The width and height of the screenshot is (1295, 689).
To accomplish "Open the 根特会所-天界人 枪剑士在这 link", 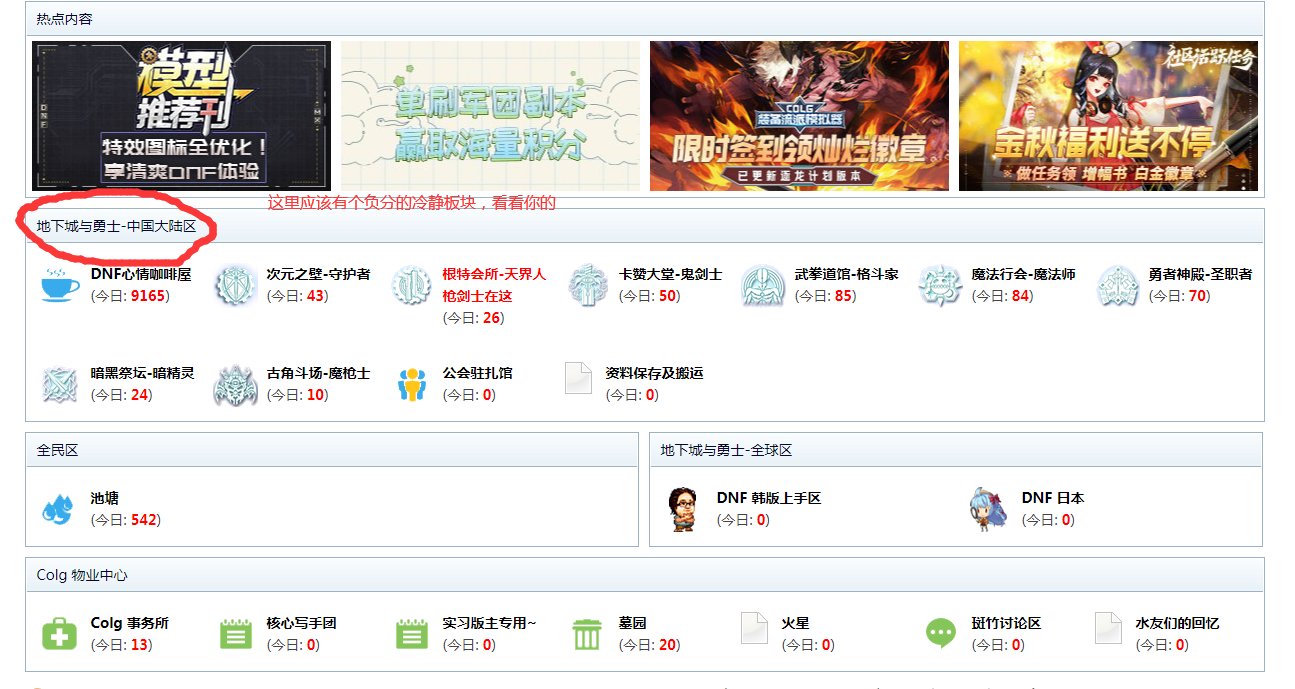I will [x=494, y=285].
